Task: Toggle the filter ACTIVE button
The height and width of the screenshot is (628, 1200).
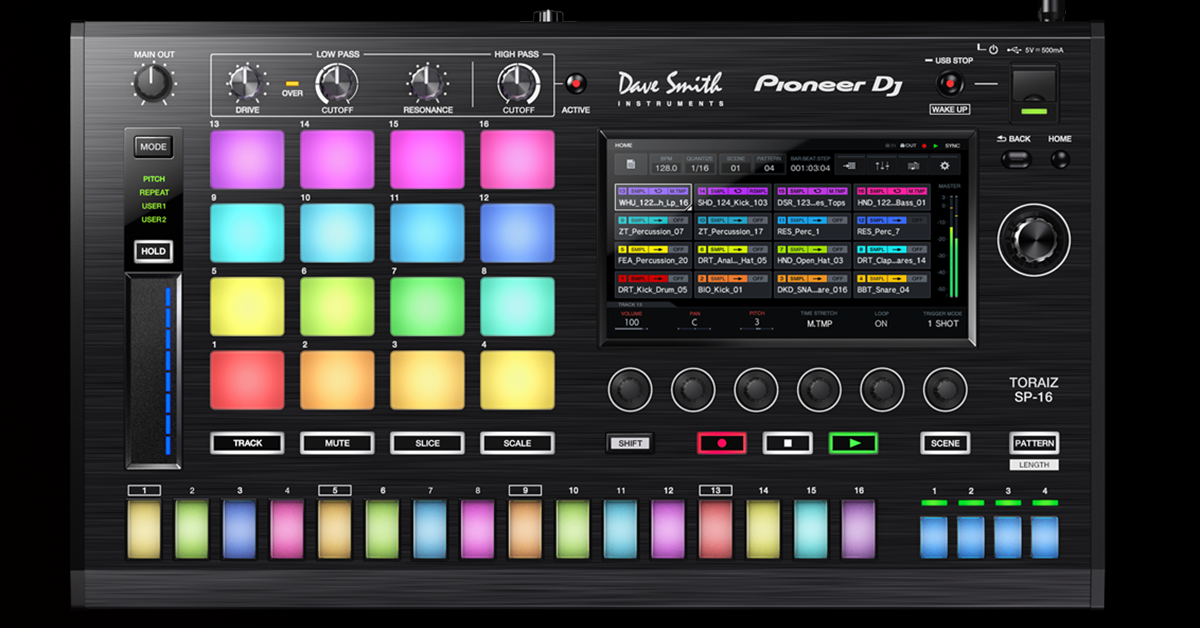Action: tap(575, 84)
